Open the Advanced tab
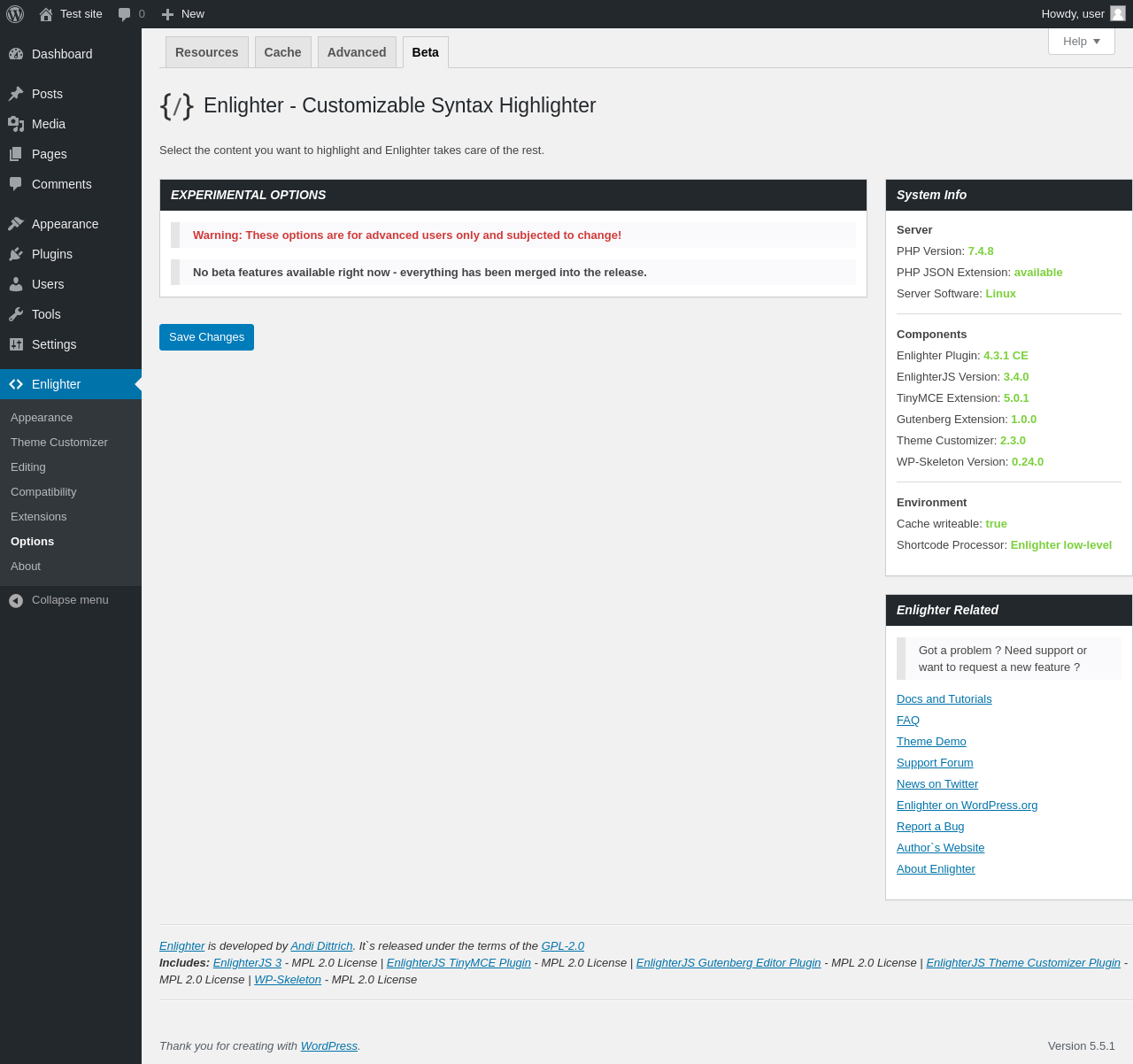This screenshot has width=1133, height=1064. (x=357, y=52)
